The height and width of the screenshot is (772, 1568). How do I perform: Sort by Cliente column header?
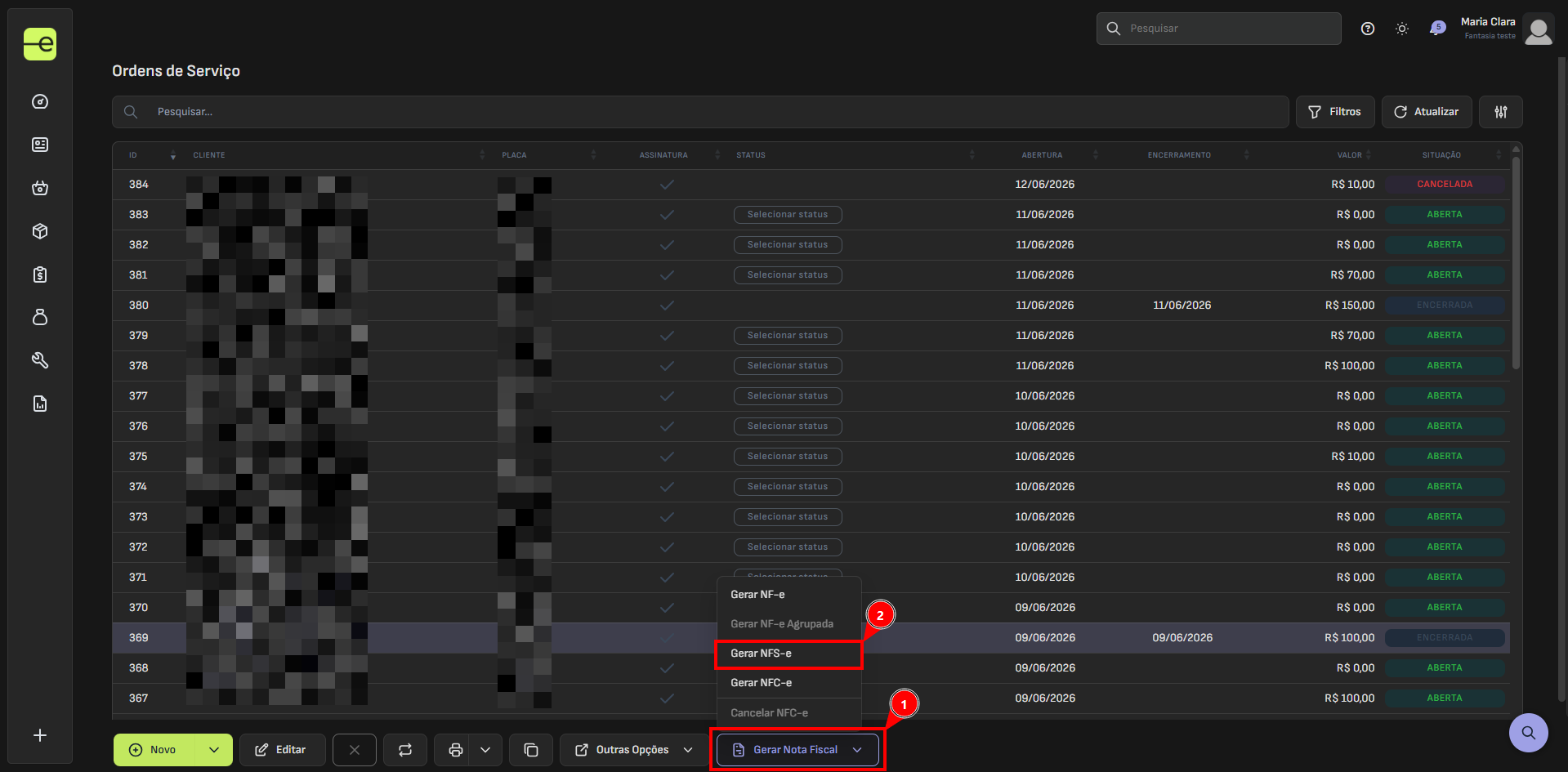[x=209, y=155]
